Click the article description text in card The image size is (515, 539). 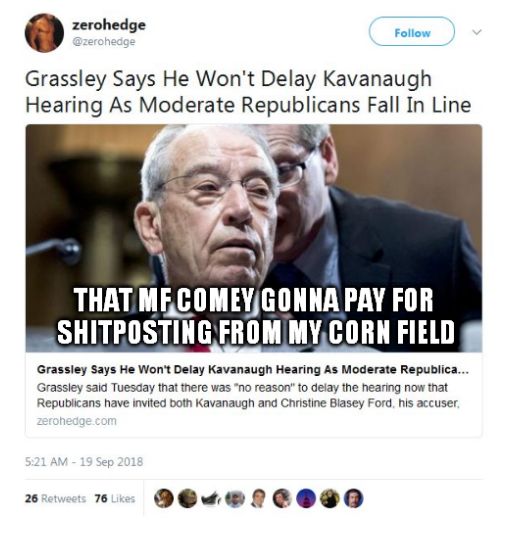pyautogui.click(x=248, y=395)
